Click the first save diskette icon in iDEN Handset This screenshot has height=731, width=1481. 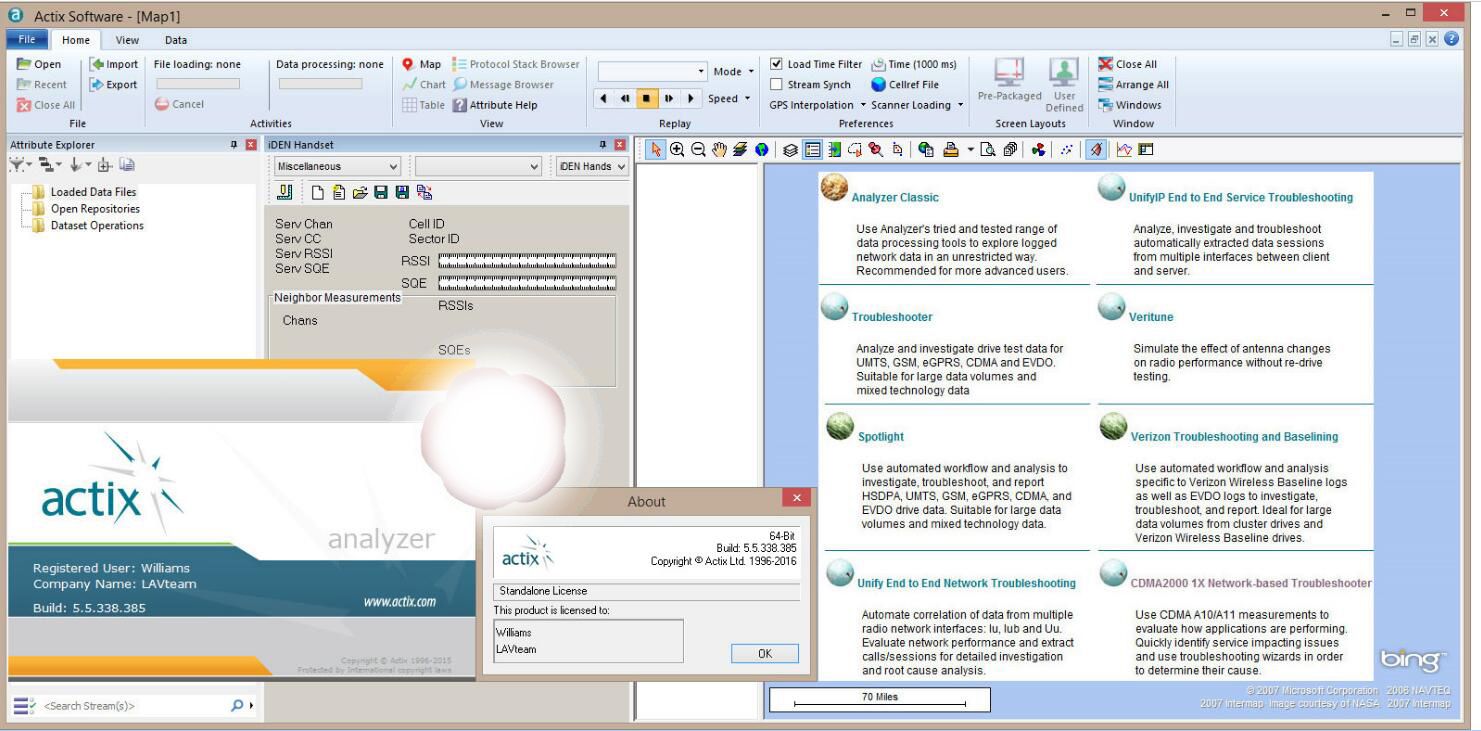[380, 193]
